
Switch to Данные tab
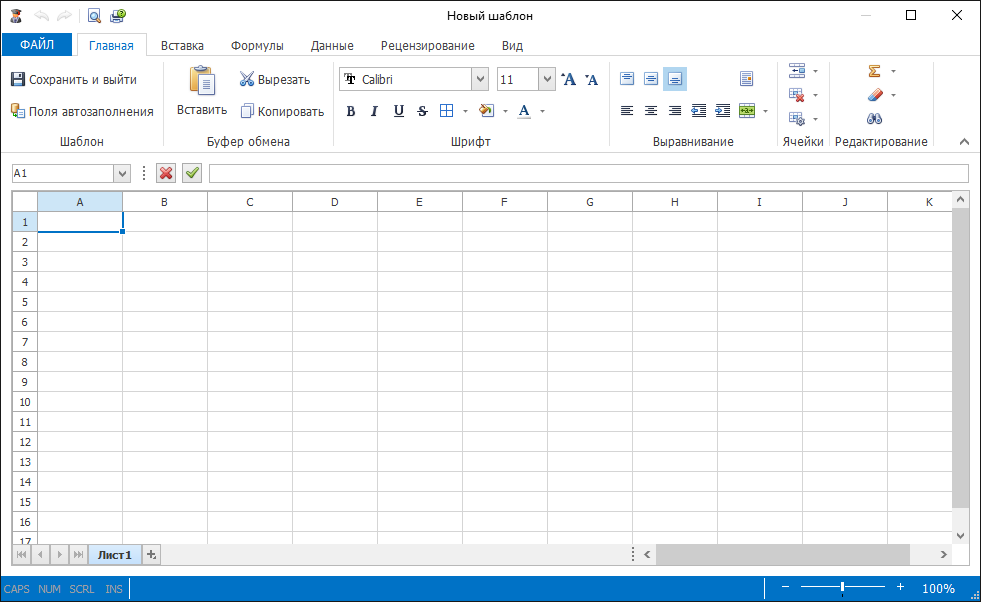pos(332,45)
